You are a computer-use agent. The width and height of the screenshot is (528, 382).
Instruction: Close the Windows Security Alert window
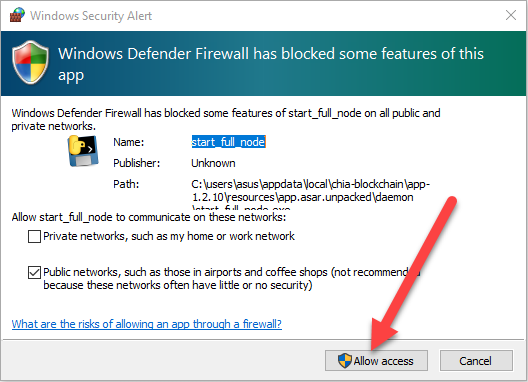[511, 15]
